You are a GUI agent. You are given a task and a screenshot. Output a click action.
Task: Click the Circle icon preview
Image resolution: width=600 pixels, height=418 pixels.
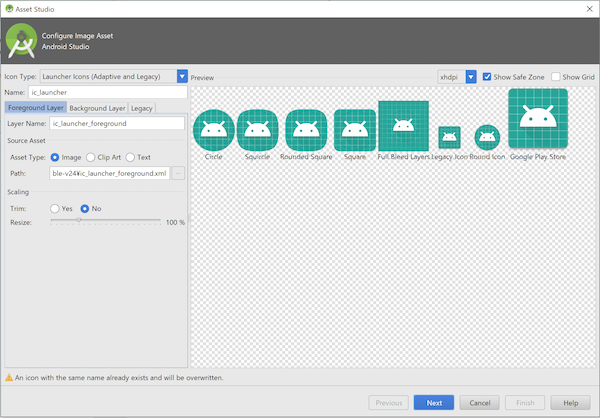(214, 130)
